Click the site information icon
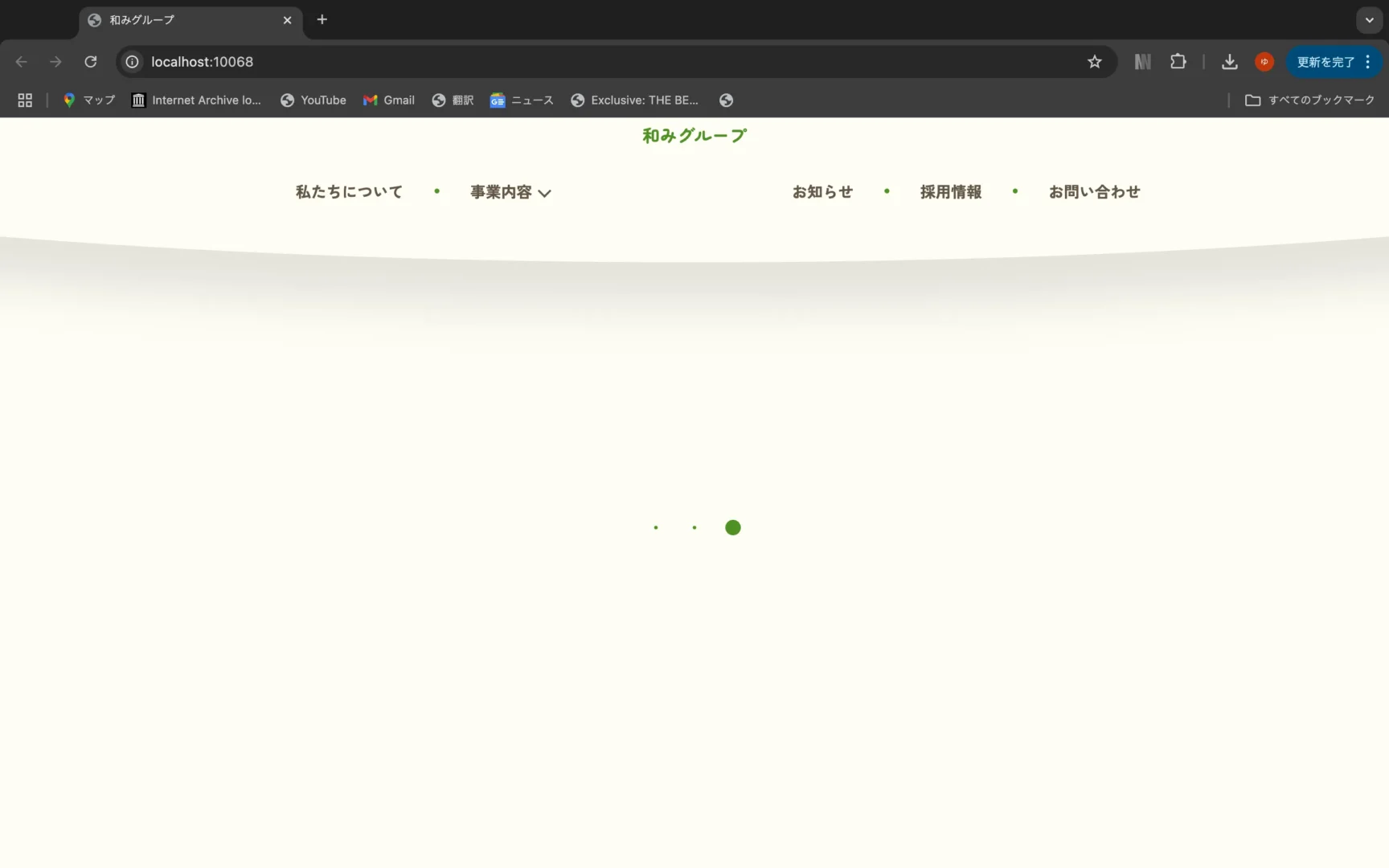 tap(133, 62)
